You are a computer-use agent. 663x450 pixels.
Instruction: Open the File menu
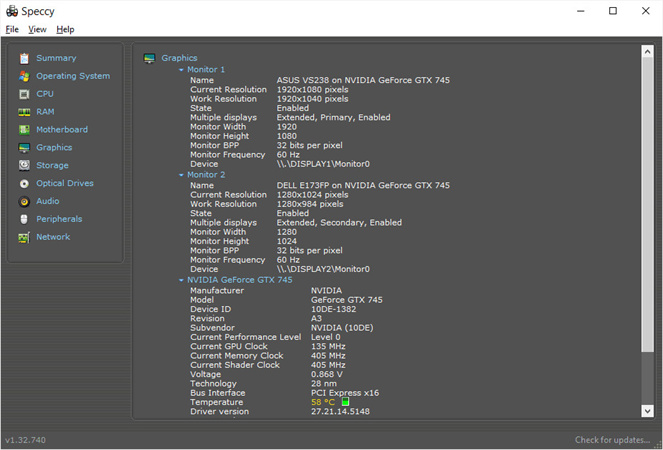click(12, 30)
